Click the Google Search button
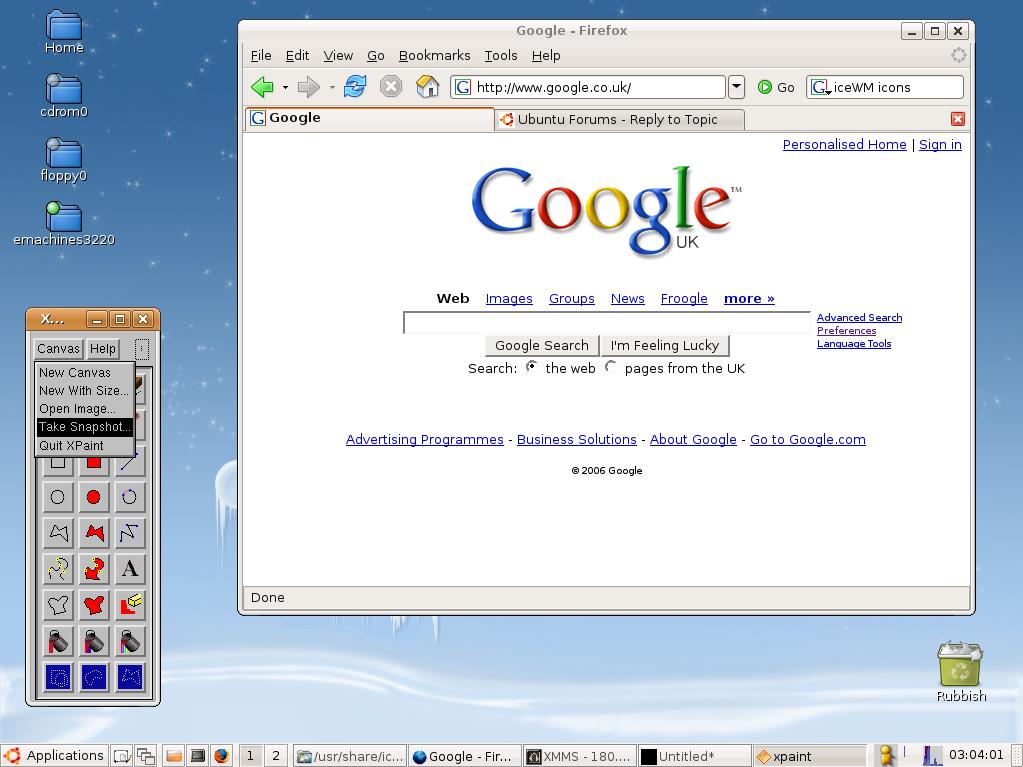 (542, 346)
